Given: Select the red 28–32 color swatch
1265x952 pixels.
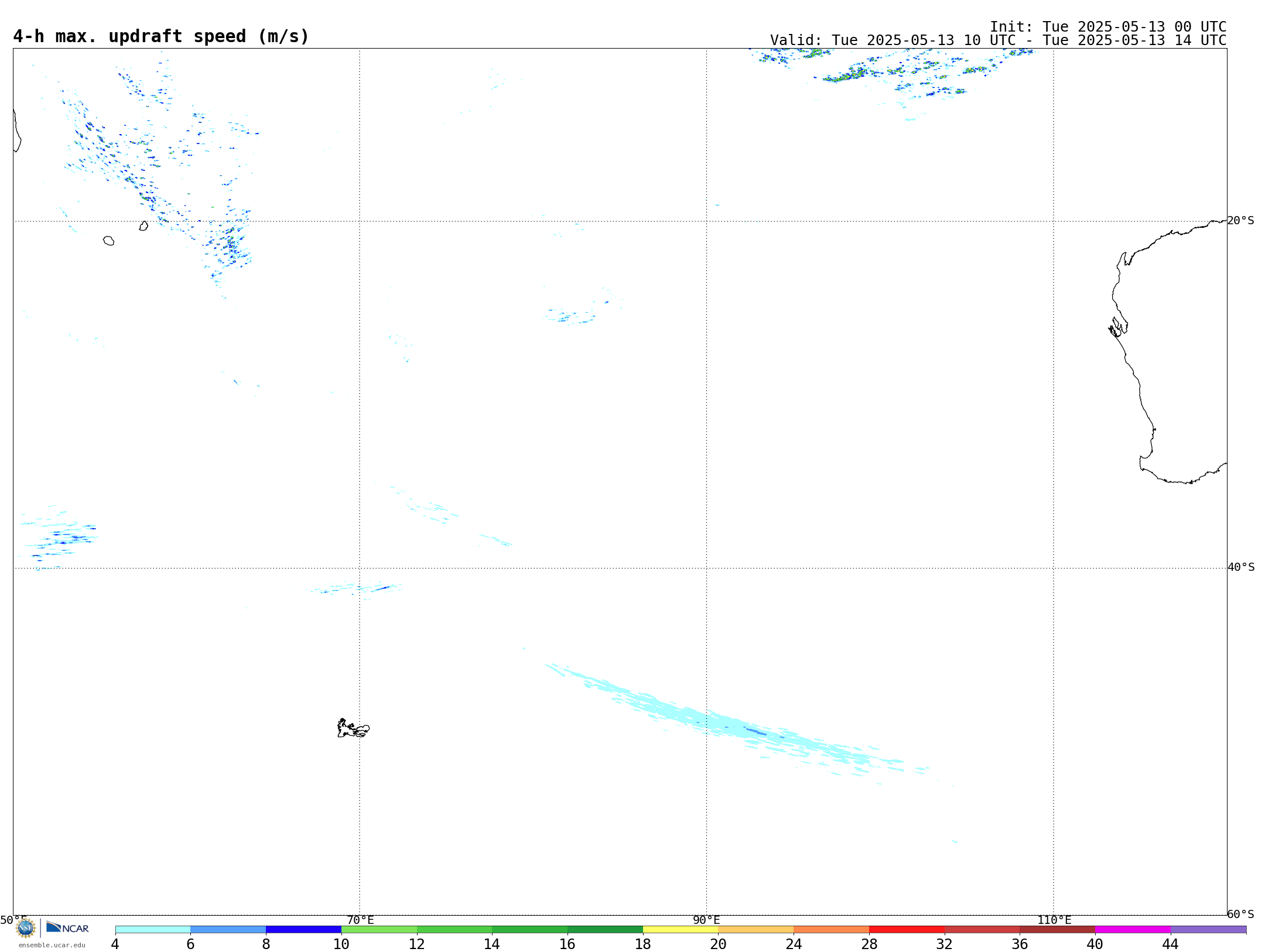Looking at the screenshot, I should pyautogui.click(x=907, y=929).
